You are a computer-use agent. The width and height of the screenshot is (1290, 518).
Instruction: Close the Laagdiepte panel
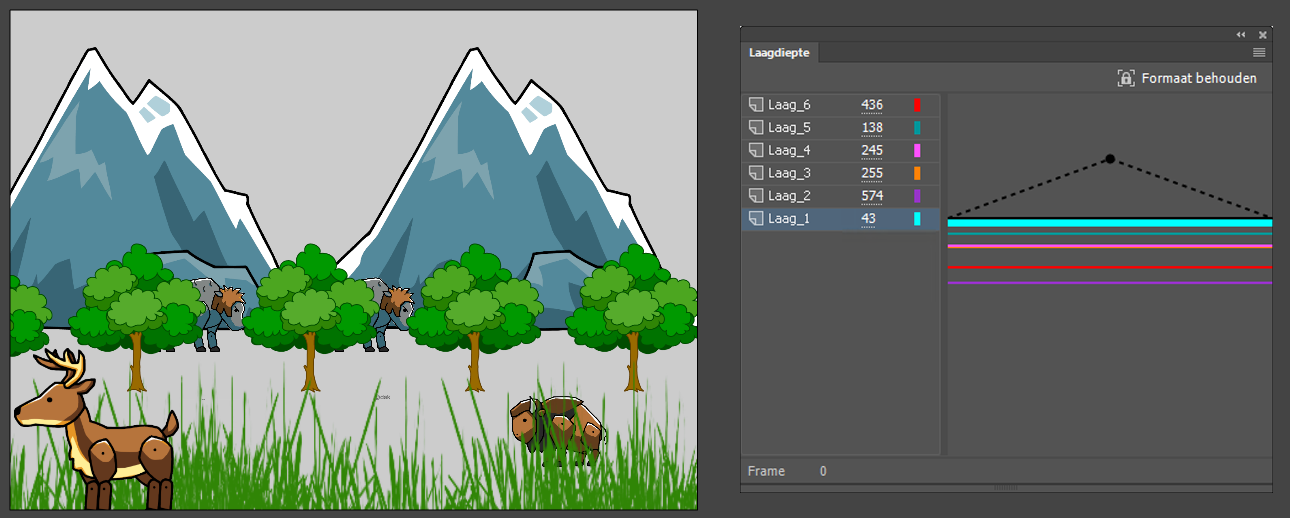pos(1262,34)
